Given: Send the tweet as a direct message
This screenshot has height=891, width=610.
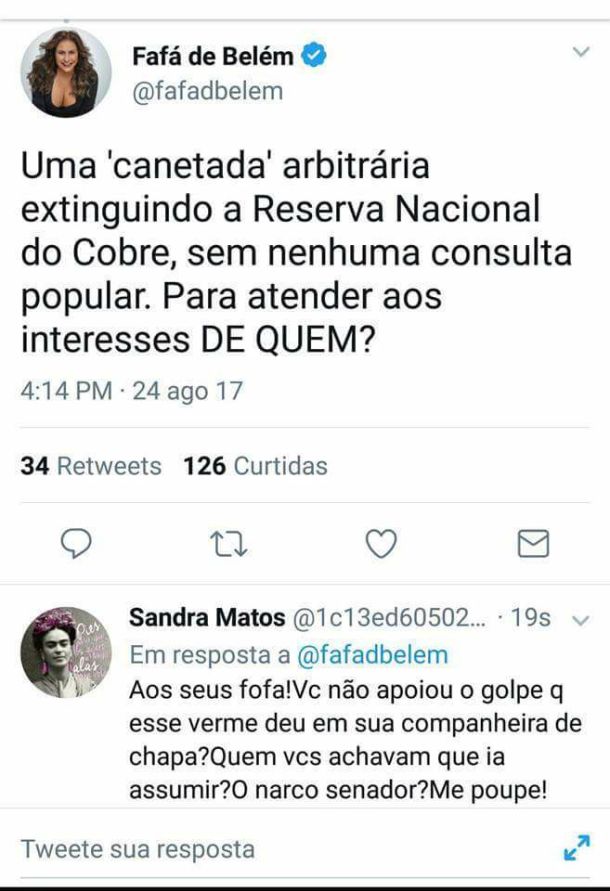Looking at the screenshot, I should coord(532,542).
